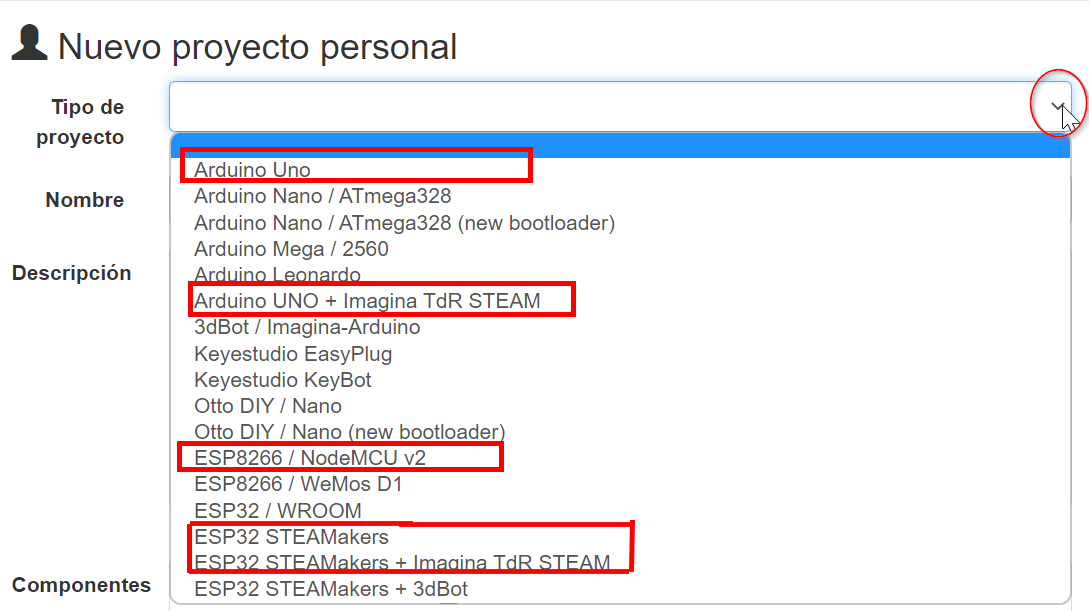Pick Otto DIY / Nano option
Image resolution: width=1089 pixels, height=611 pixels.
(x=620, y=406)
